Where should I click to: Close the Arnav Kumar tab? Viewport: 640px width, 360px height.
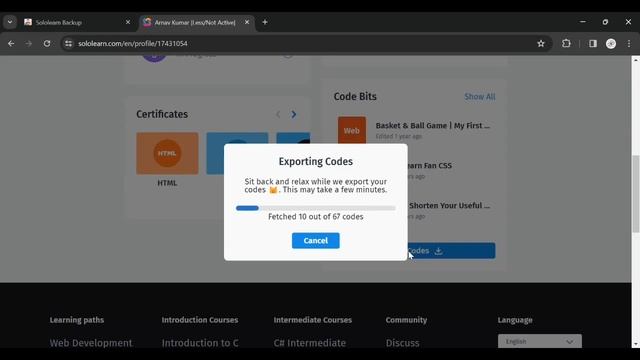point(247,22)
